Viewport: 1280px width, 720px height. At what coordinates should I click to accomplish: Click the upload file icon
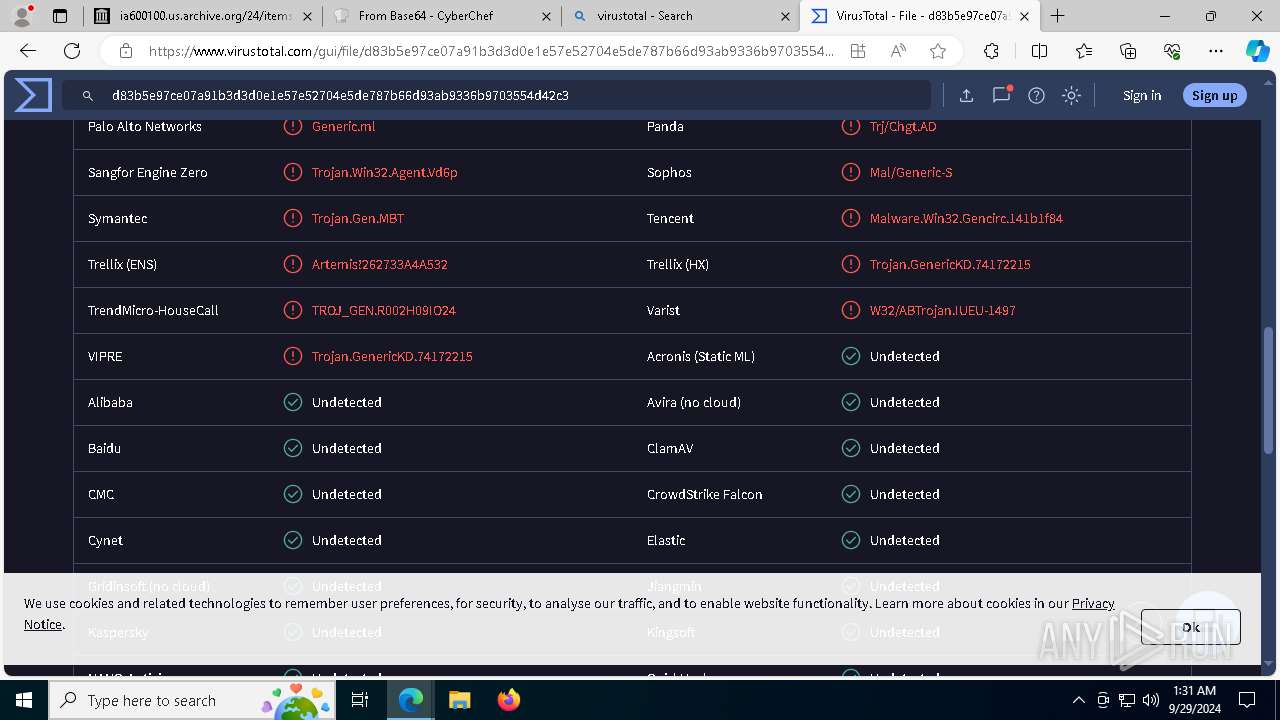(966, 95)
